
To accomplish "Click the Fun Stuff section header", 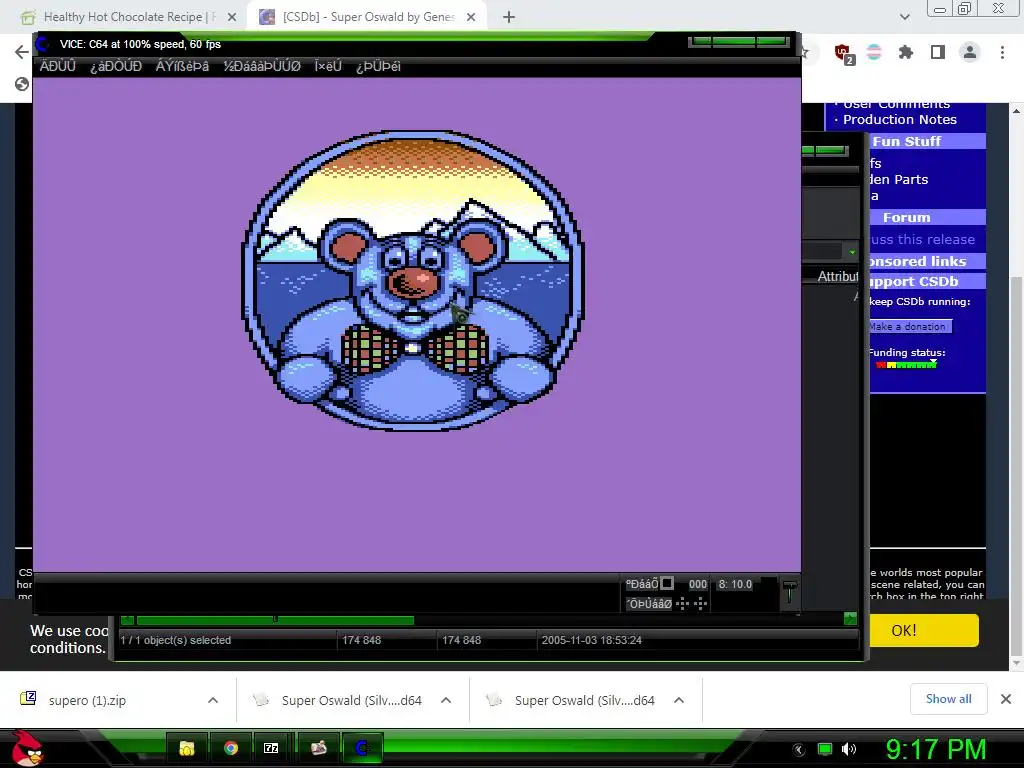I will (927, 141).
